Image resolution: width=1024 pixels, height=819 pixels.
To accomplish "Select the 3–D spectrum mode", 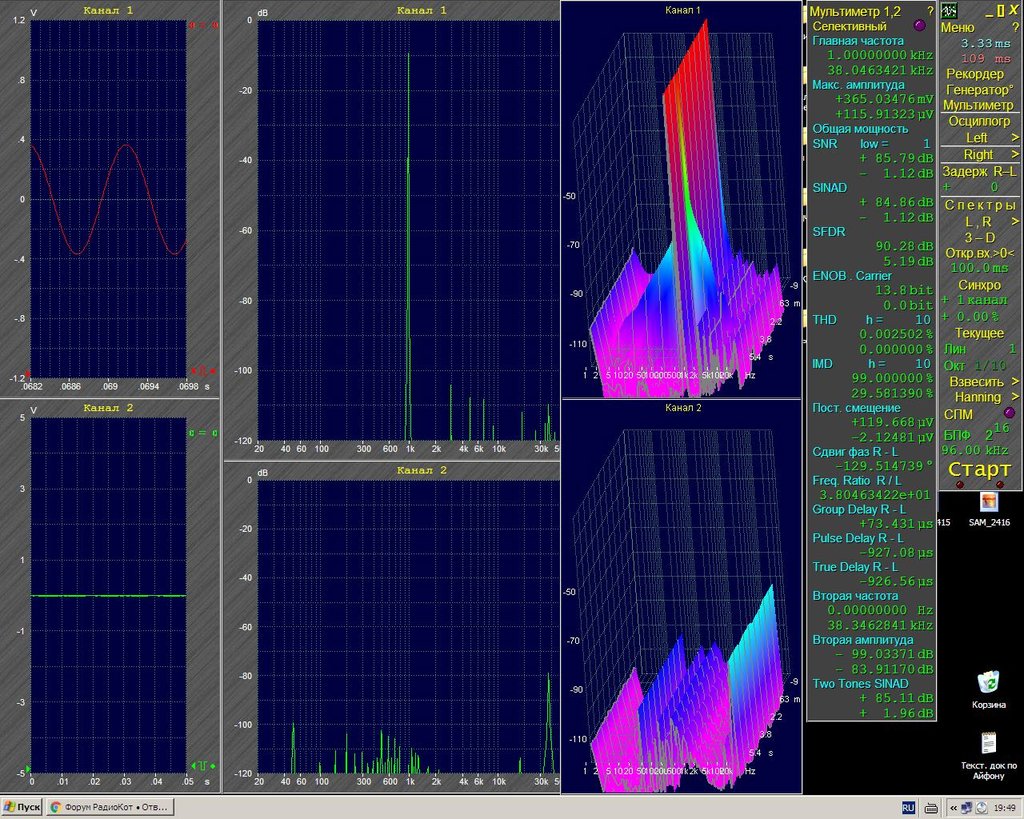I will pos(980,238).
